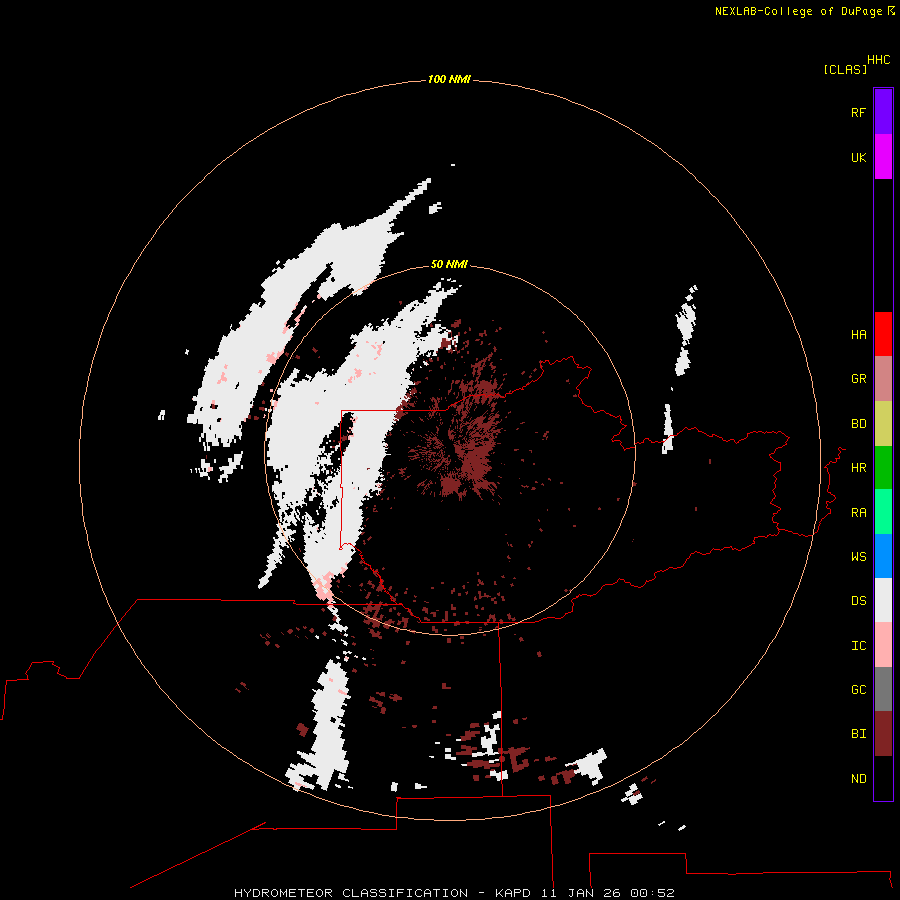Click the HR dark green swatch
This screenshot has height=900, width=900.
pyautogui.click(x=883, y=467)
